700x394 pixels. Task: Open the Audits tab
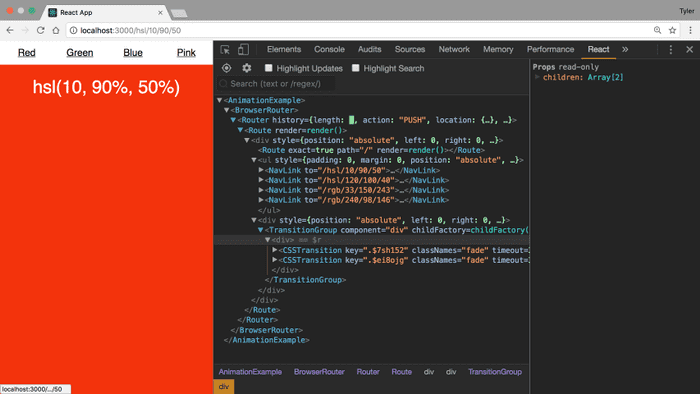(370, 50)
